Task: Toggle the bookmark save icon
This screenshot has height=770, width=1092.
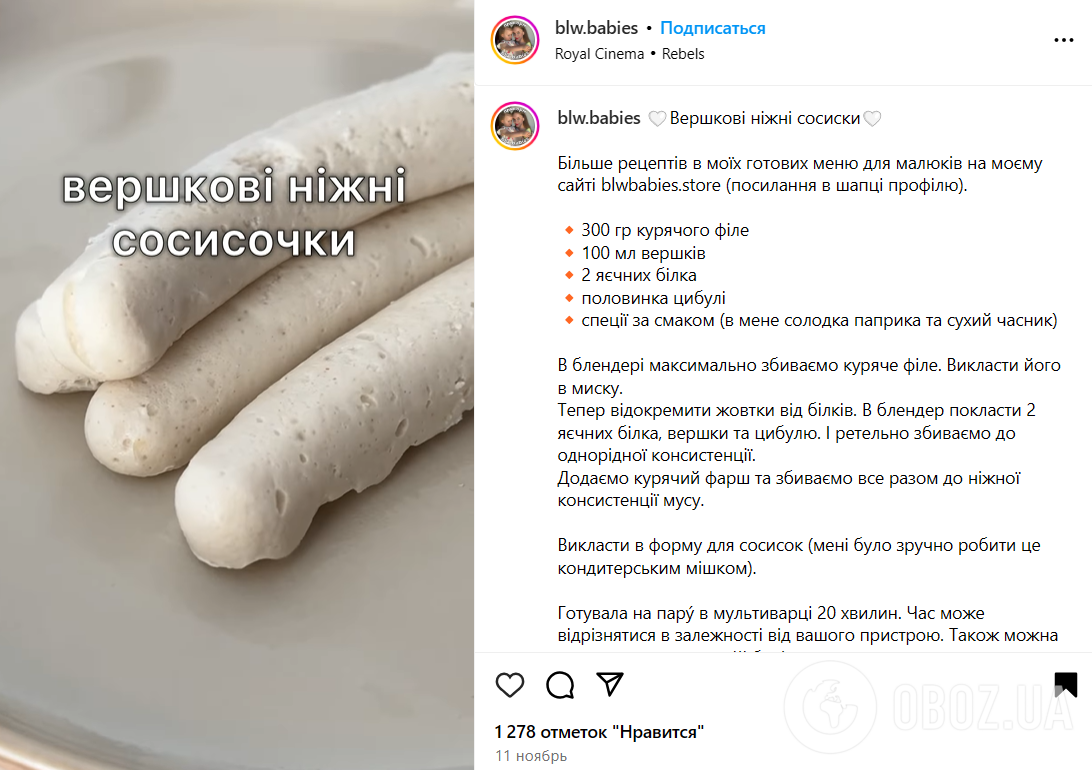Action: click(x=1066, y=684)
